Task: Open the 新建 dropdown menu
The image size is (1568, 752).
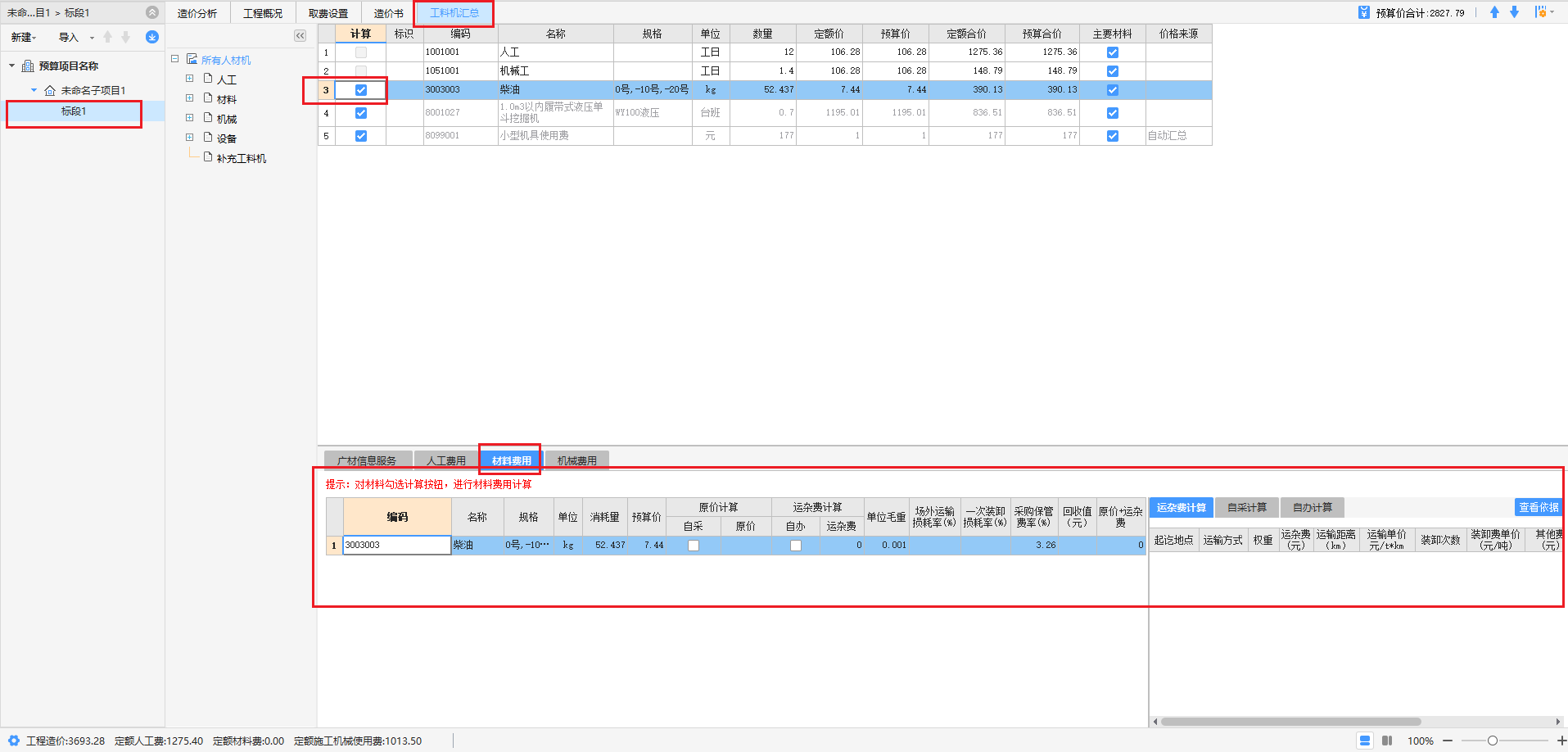Action: click(x=24, y=37)
